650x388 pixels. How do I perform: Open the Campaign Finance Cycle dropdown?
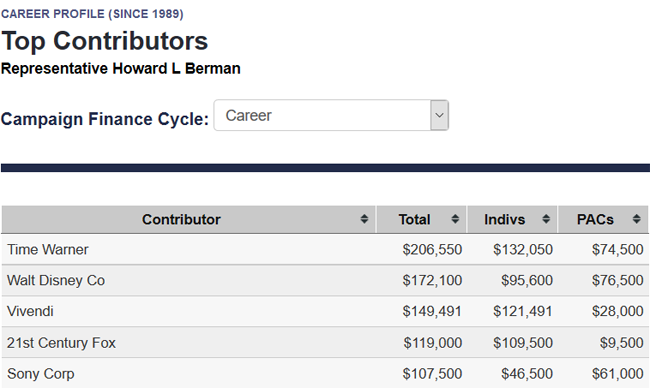pos(331,115)
